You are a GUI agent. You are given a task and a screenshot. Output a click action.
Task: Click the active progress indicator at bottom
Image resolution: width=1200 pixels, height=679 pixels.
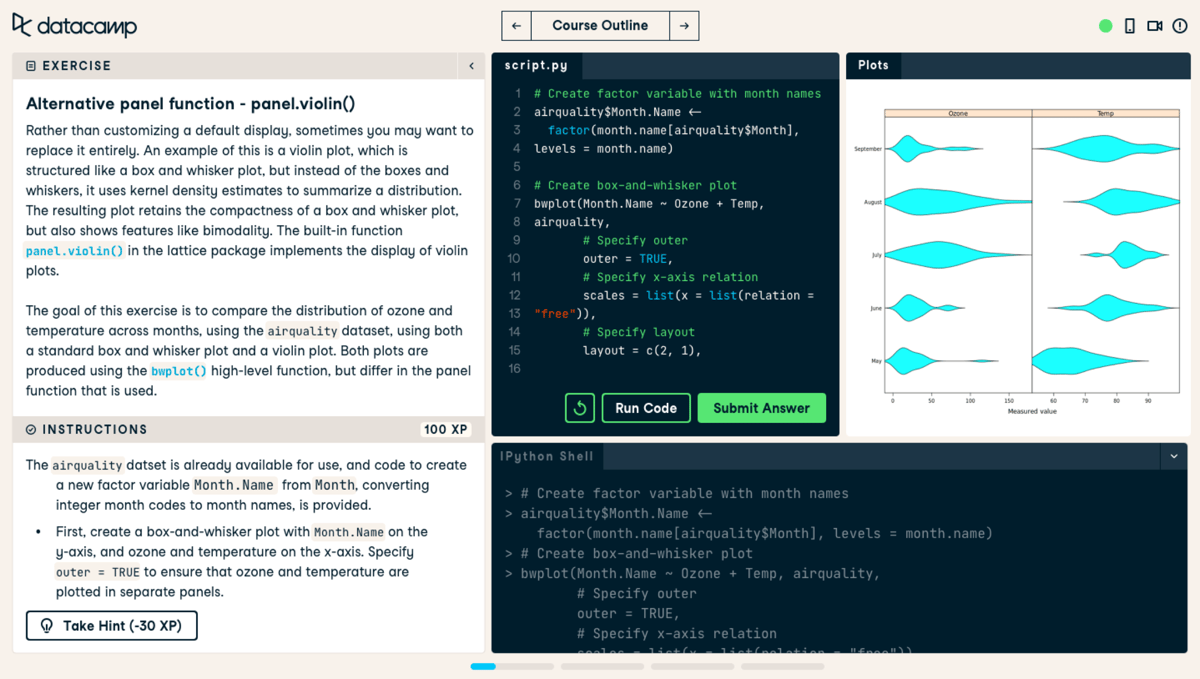(x=483, y=666)
